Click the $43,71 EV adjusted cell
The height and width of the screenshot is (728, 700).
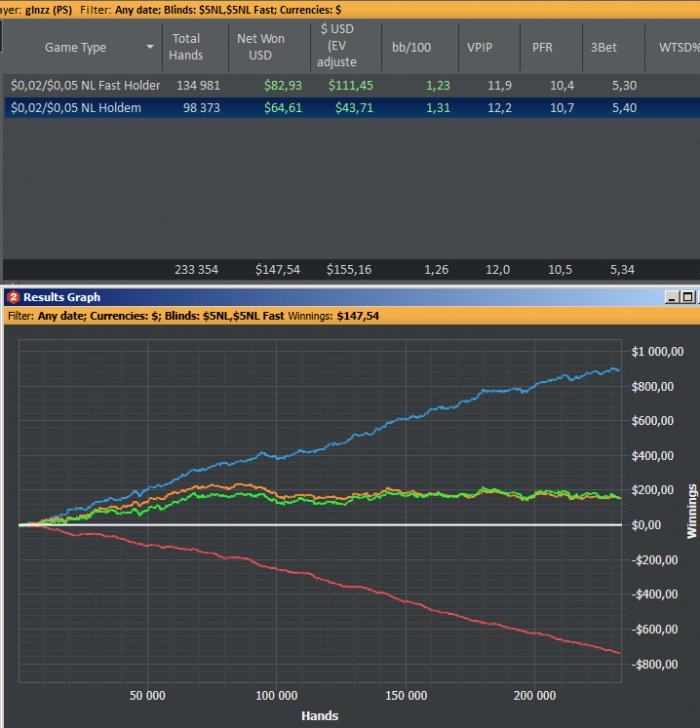[354, 108]
